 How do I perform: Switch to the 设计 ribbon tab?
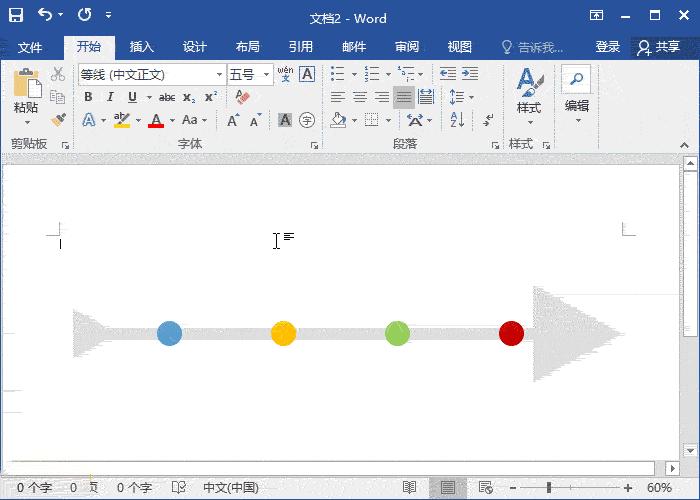tap(195, 47)
